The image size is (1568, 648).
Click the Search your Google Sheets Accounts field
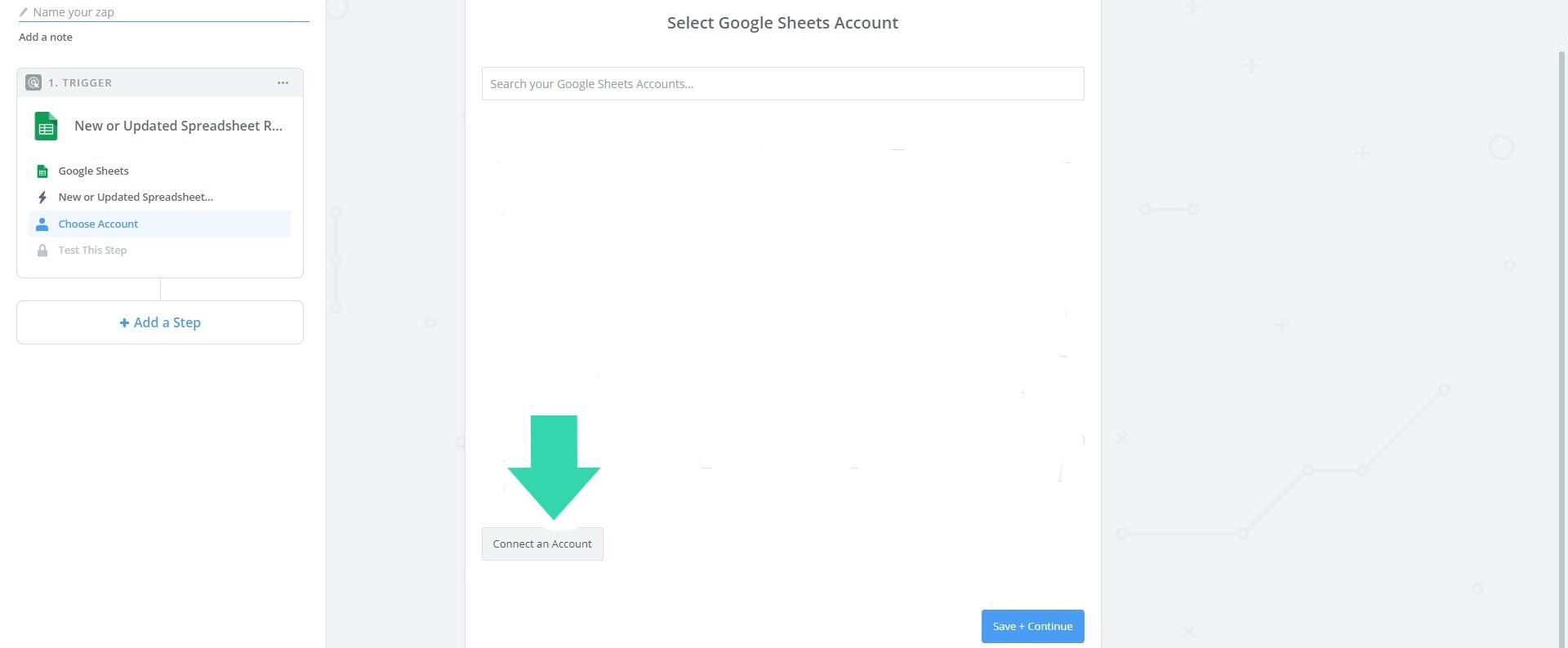click(x=782, y=84)
